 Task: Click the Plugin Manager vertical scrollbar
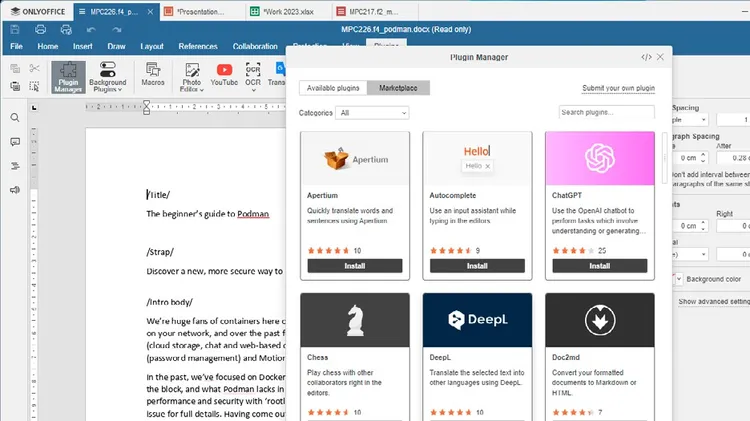point(664,158)
